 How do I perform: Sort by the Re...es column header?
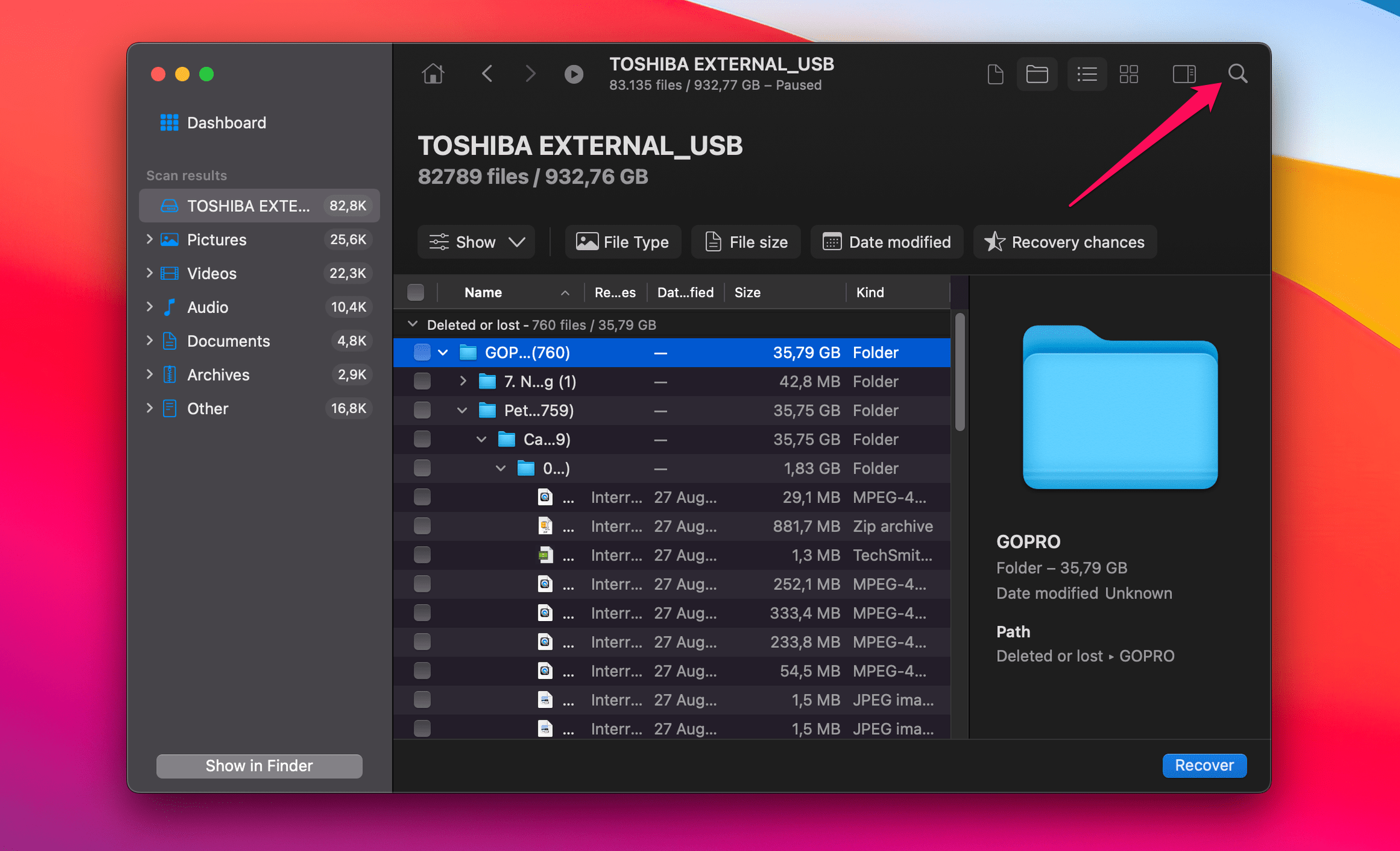coord(615,292)
